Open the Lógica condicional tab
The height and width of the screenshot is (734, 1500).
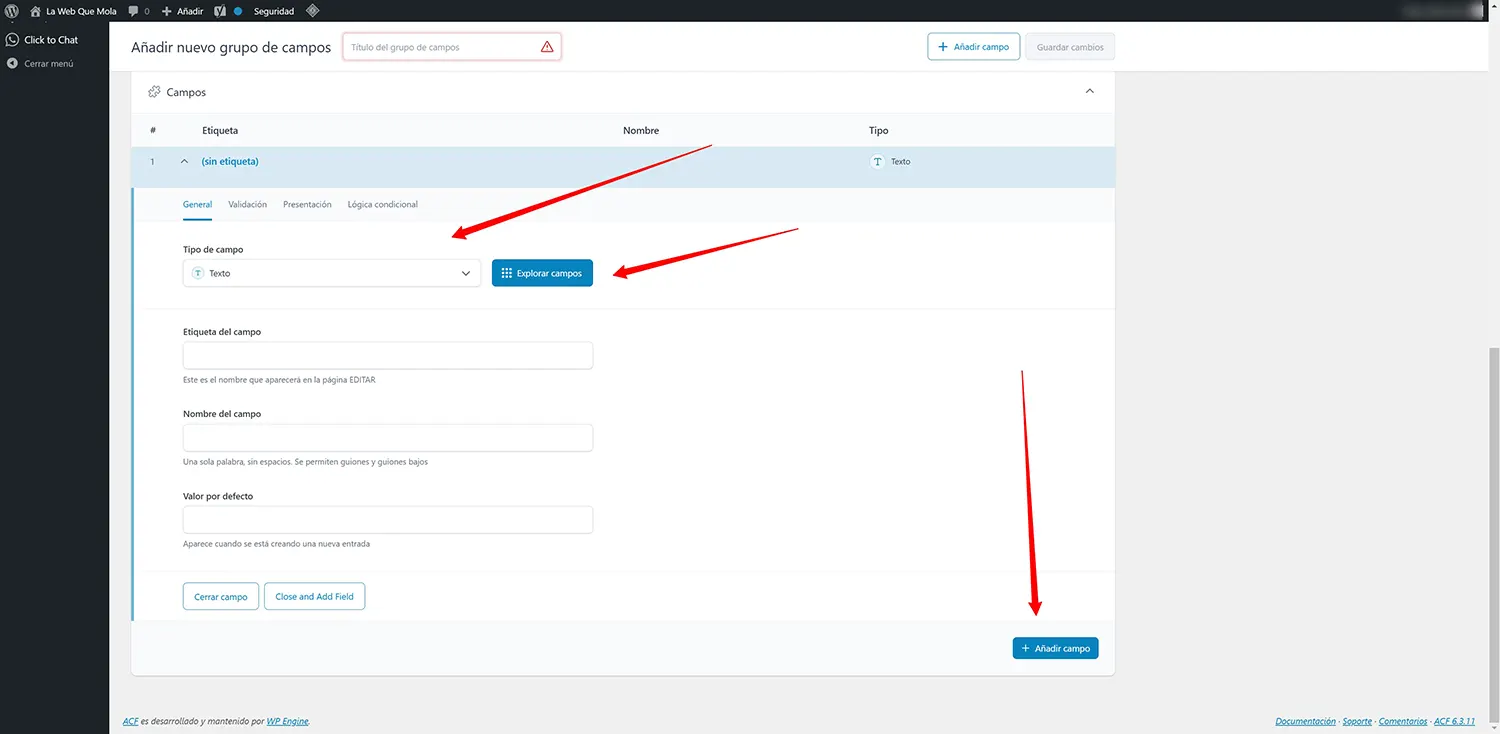point(382,204)
